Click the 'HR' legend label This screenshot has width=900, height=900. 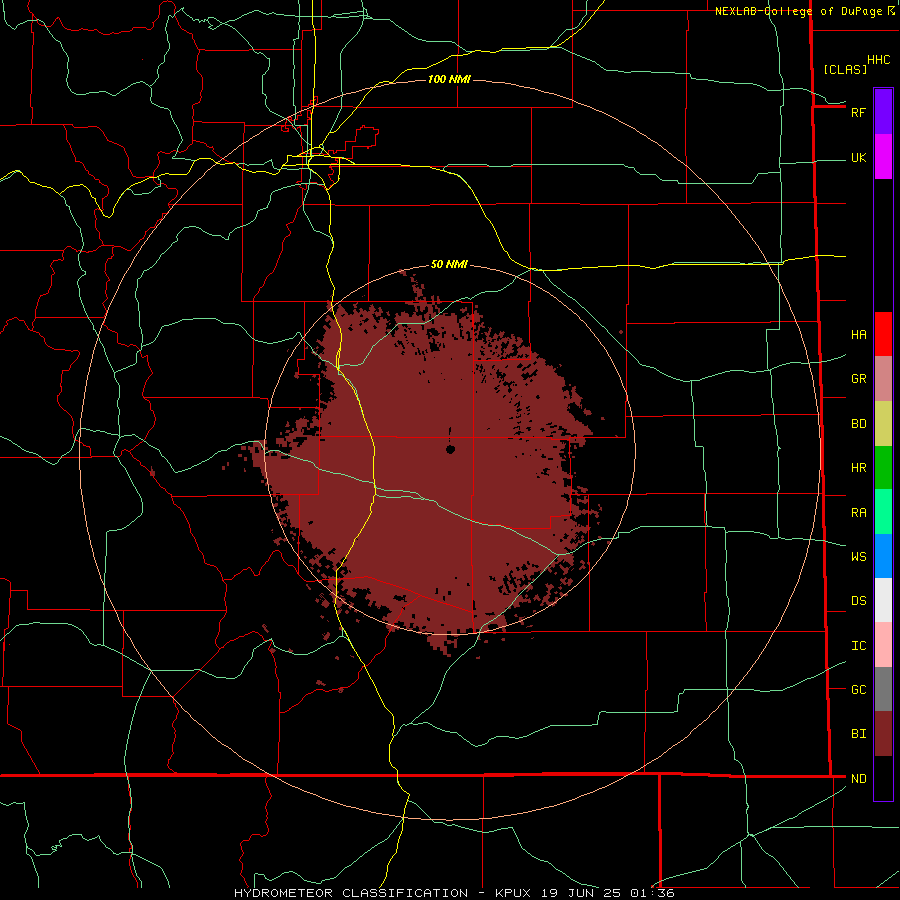point(858,468)
